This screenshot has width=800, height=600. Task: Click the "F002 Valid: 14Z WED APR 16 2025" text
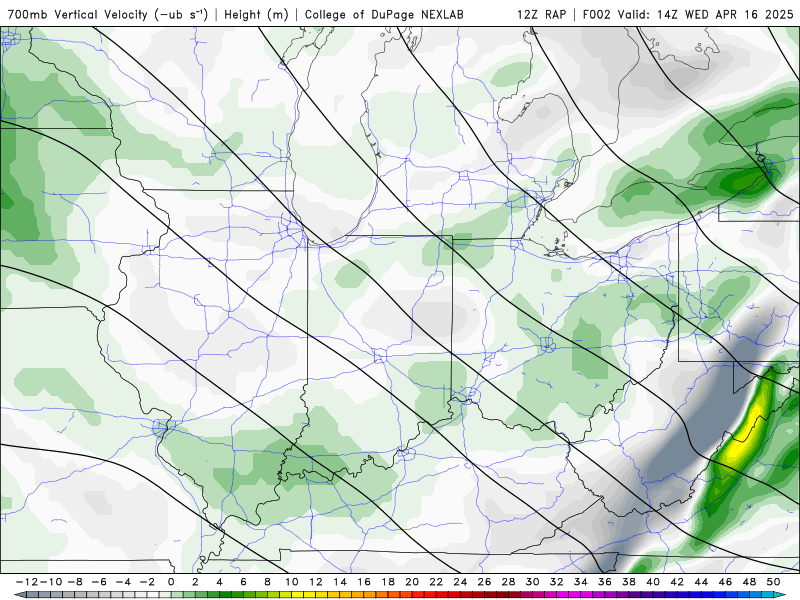[688, 15]
